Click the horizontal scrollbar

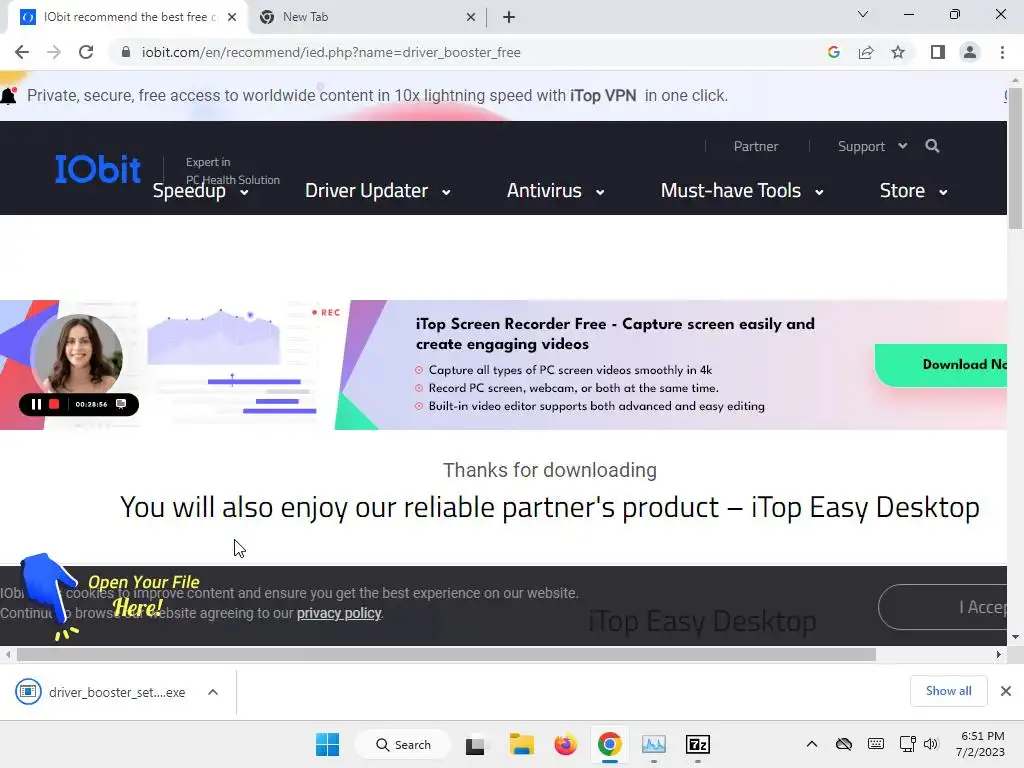coord(446,654)
